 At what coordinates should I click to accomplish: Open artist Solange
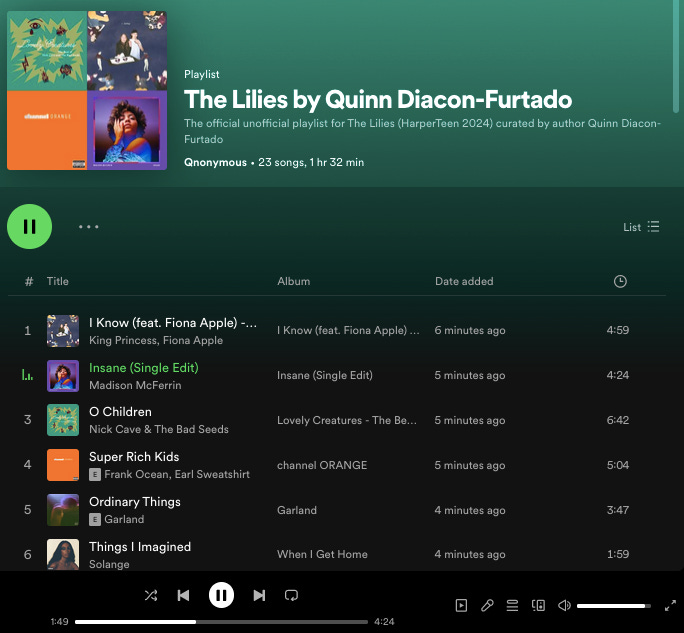[109, 564]
